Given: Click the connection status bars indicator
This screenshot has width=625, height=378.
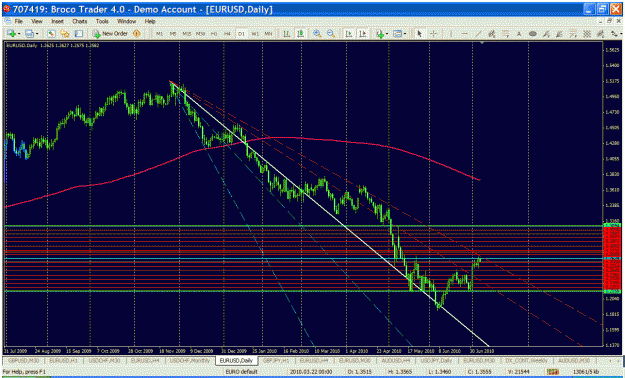Looking at the screenshot, I should pos(553,372).
